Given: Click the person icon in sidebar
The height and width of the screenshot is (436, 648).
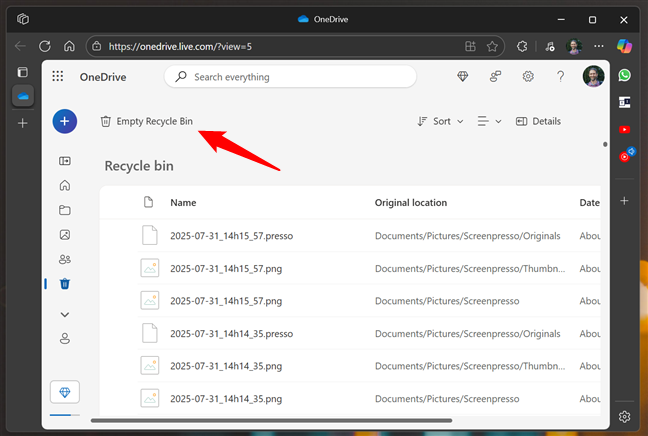Looking at the screenshot, I should point(65,338).
